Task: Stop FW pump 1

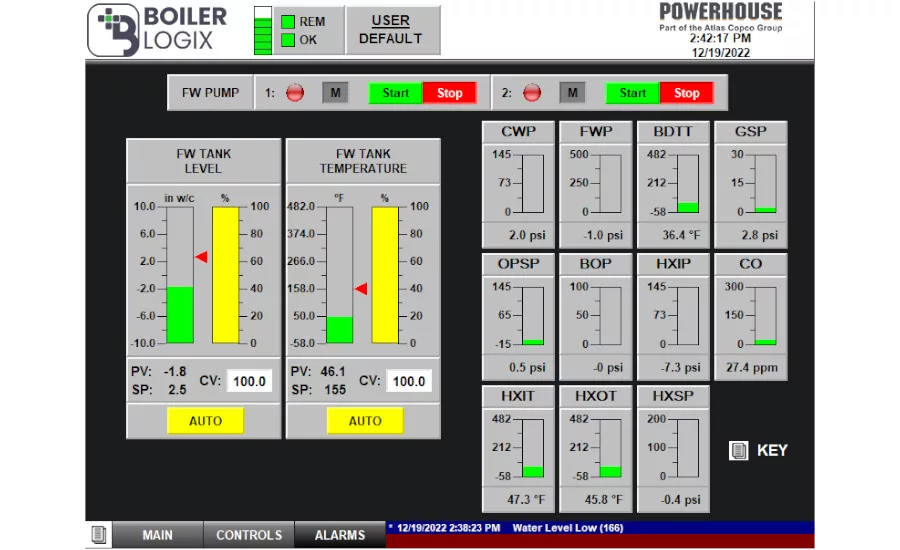Action: coord(449,93)
